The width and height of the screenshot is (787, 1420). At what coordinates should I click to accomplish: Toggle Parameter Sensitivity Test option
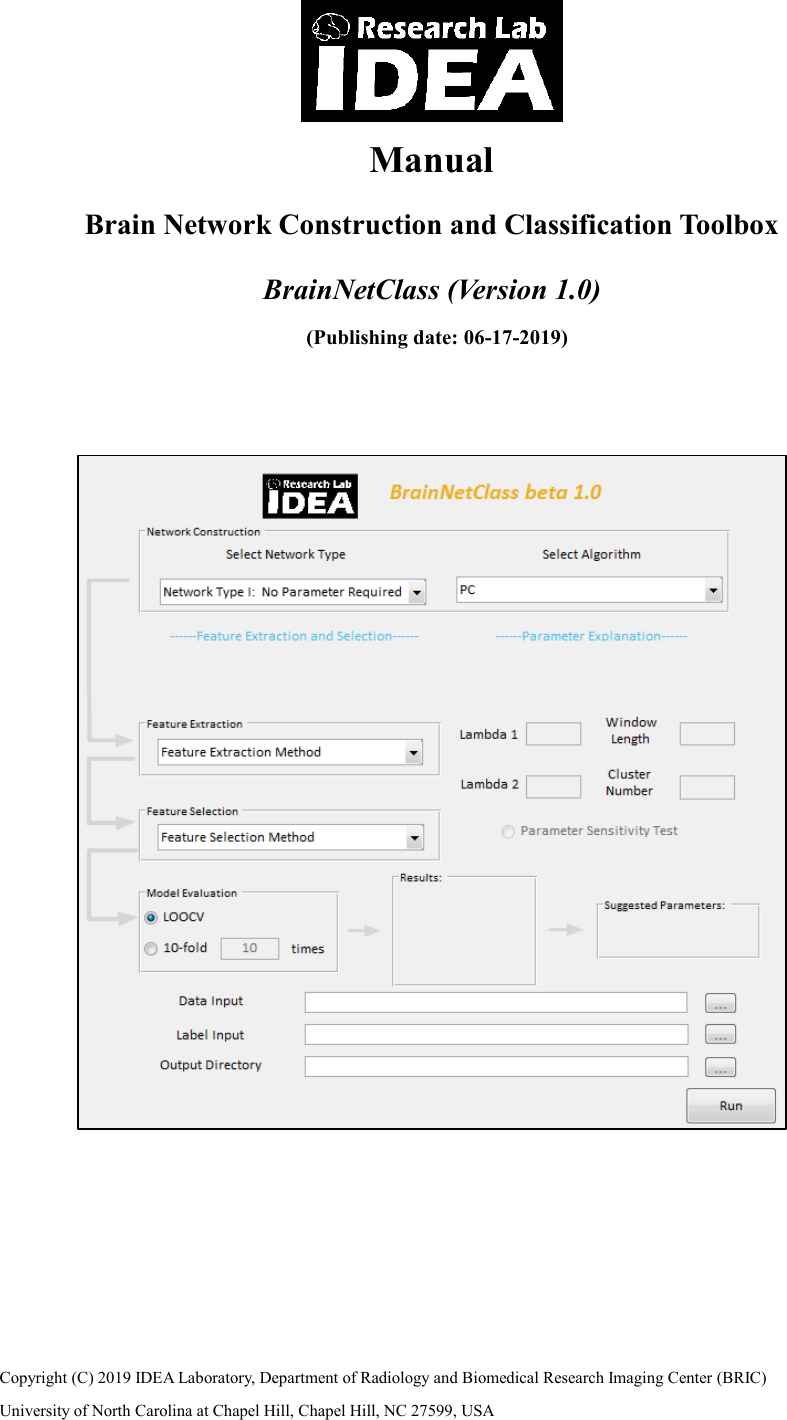(x=508, y=832)
